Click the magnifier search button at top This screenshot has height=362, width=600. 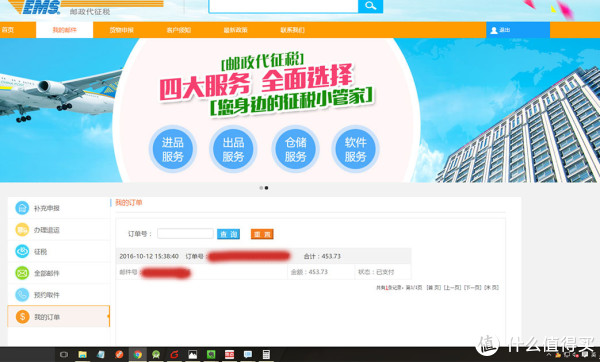click(x=370, y=6)
